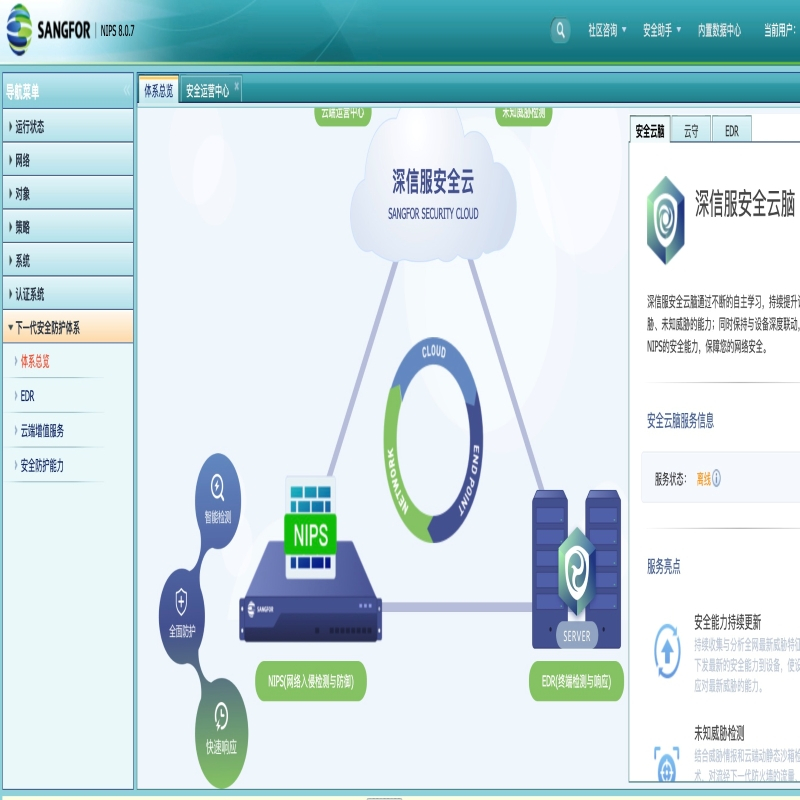Click the Cloud-Network-Endpoint ring graphic
This screenshot has height=800, width=800.
coord(433,440)
